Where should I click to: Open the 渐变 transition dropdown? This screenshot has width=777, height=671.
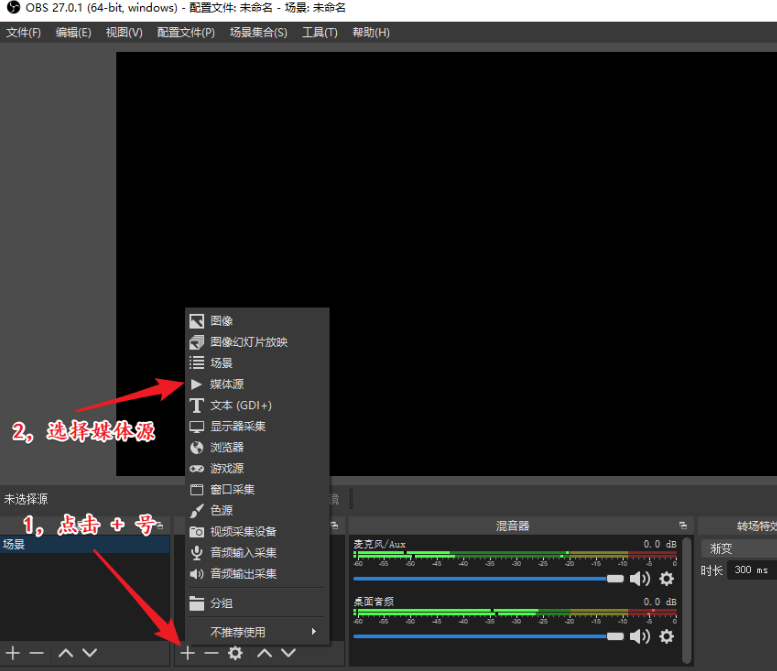click(739, 549)
